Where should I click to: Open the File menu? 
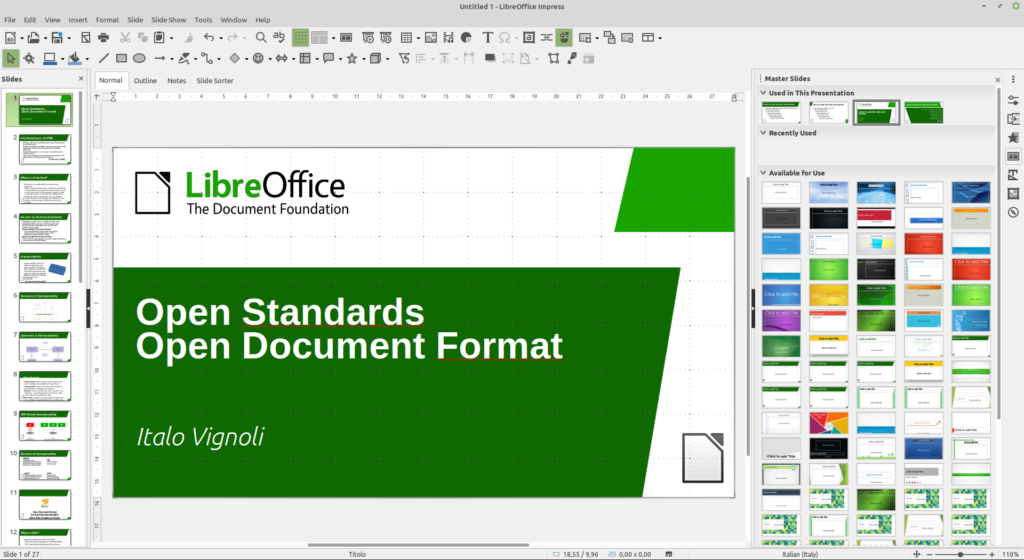10,20
